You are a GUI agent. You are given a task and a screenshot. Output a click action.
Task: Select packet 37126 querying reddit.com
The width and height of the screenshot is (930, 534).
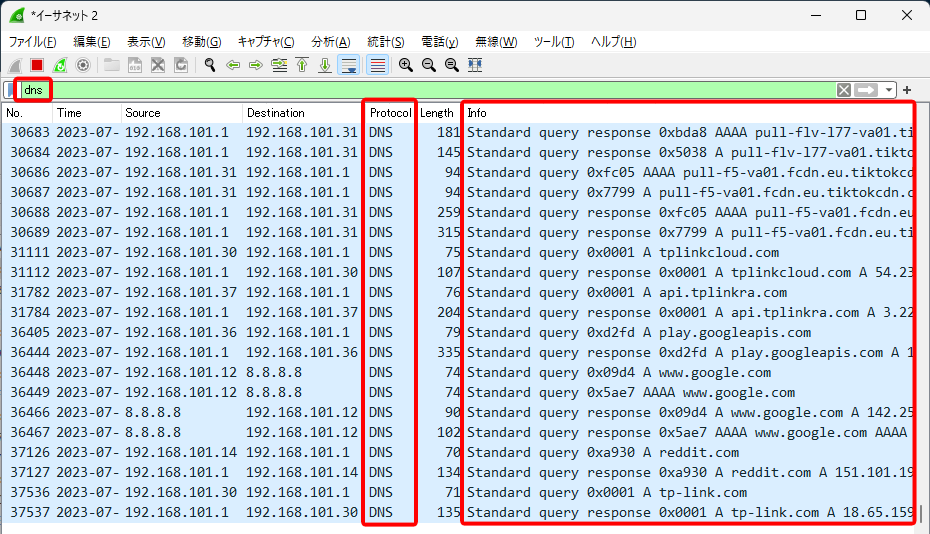point(460,452)
